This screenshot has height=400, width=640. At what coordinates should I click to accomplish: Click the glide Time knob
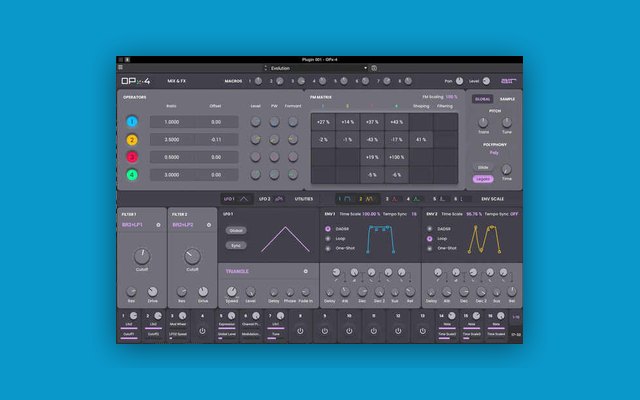click(x=507, y=169)
